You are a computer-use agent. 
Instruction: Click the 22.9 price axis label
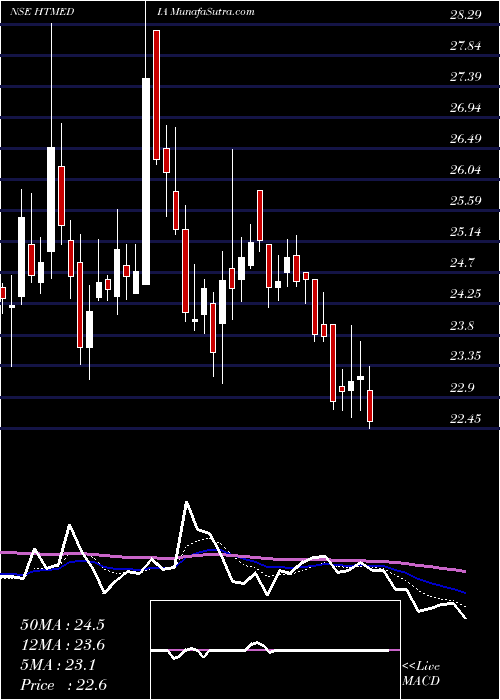coord(462,387)
